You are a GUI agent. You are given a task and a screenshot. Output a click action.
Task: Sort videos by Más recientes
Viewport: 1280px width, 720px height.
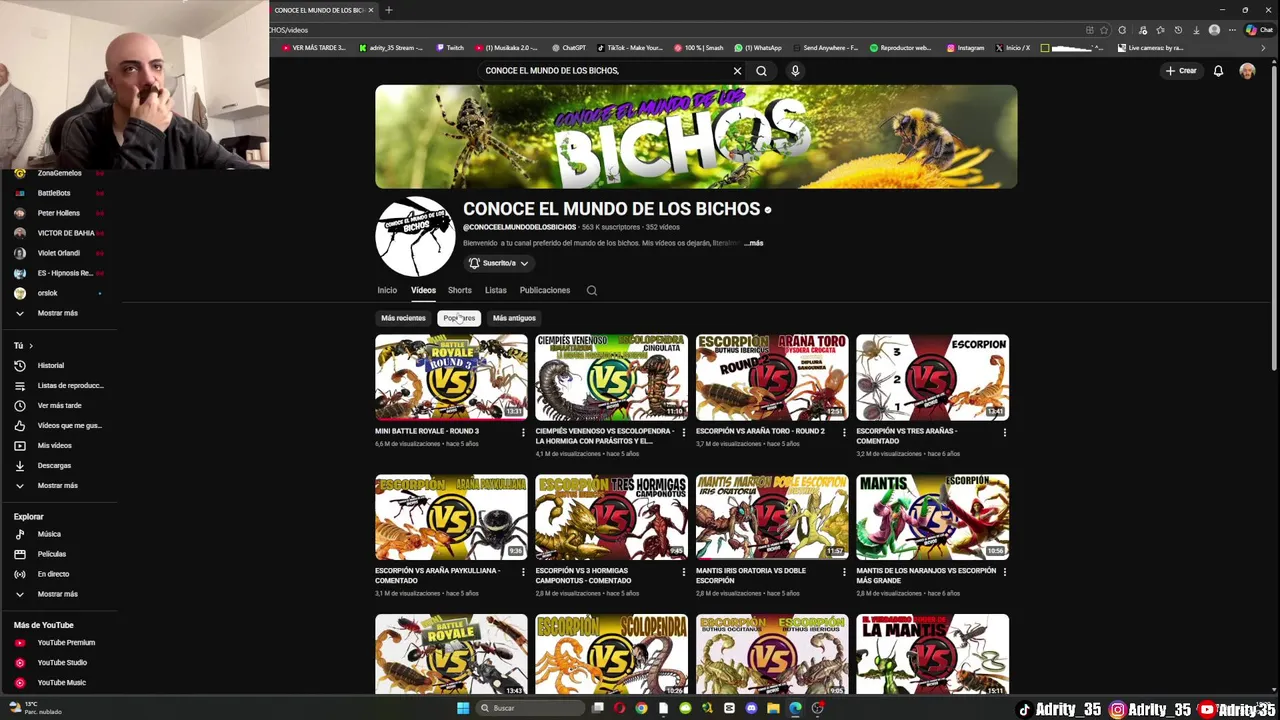click(x=403, y=318)
